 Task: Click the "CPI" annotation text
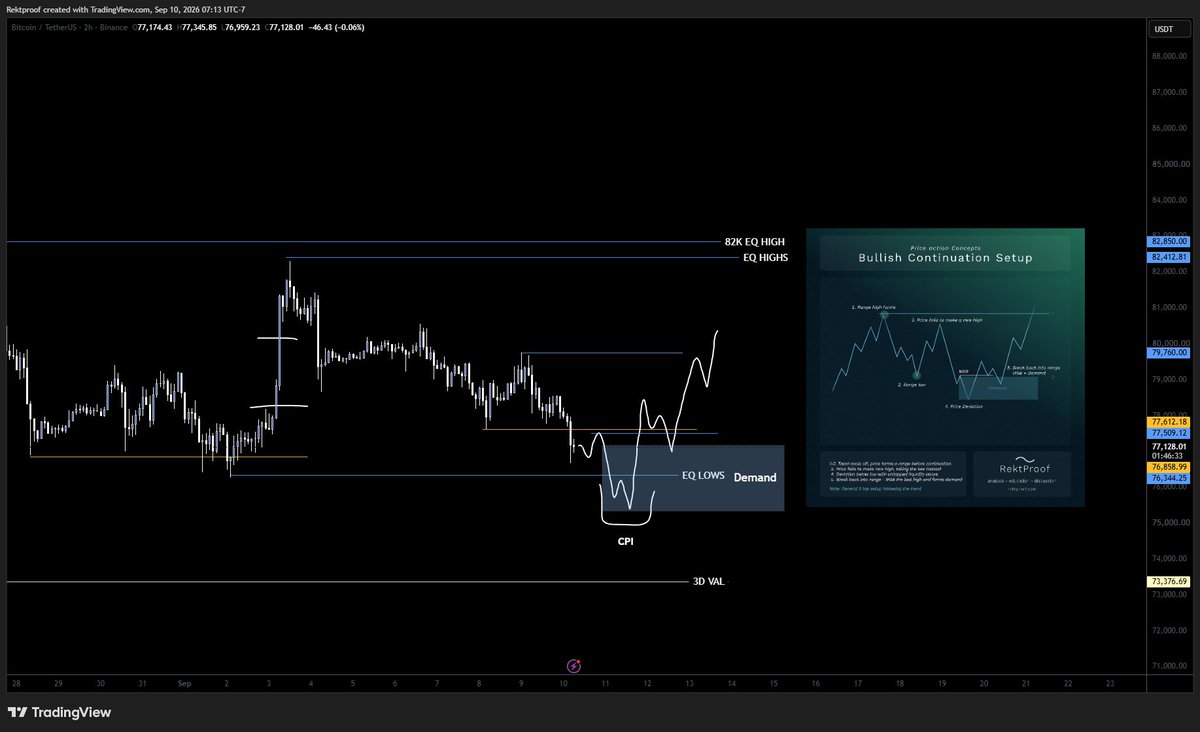tap(625, 541)
